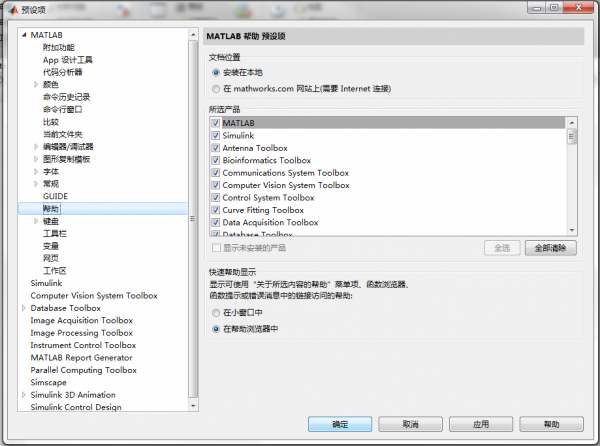The image size is (600, 446).
Task: Toggle the Data Acquisition Toolbox checkbox
Action: pos(215,222)
